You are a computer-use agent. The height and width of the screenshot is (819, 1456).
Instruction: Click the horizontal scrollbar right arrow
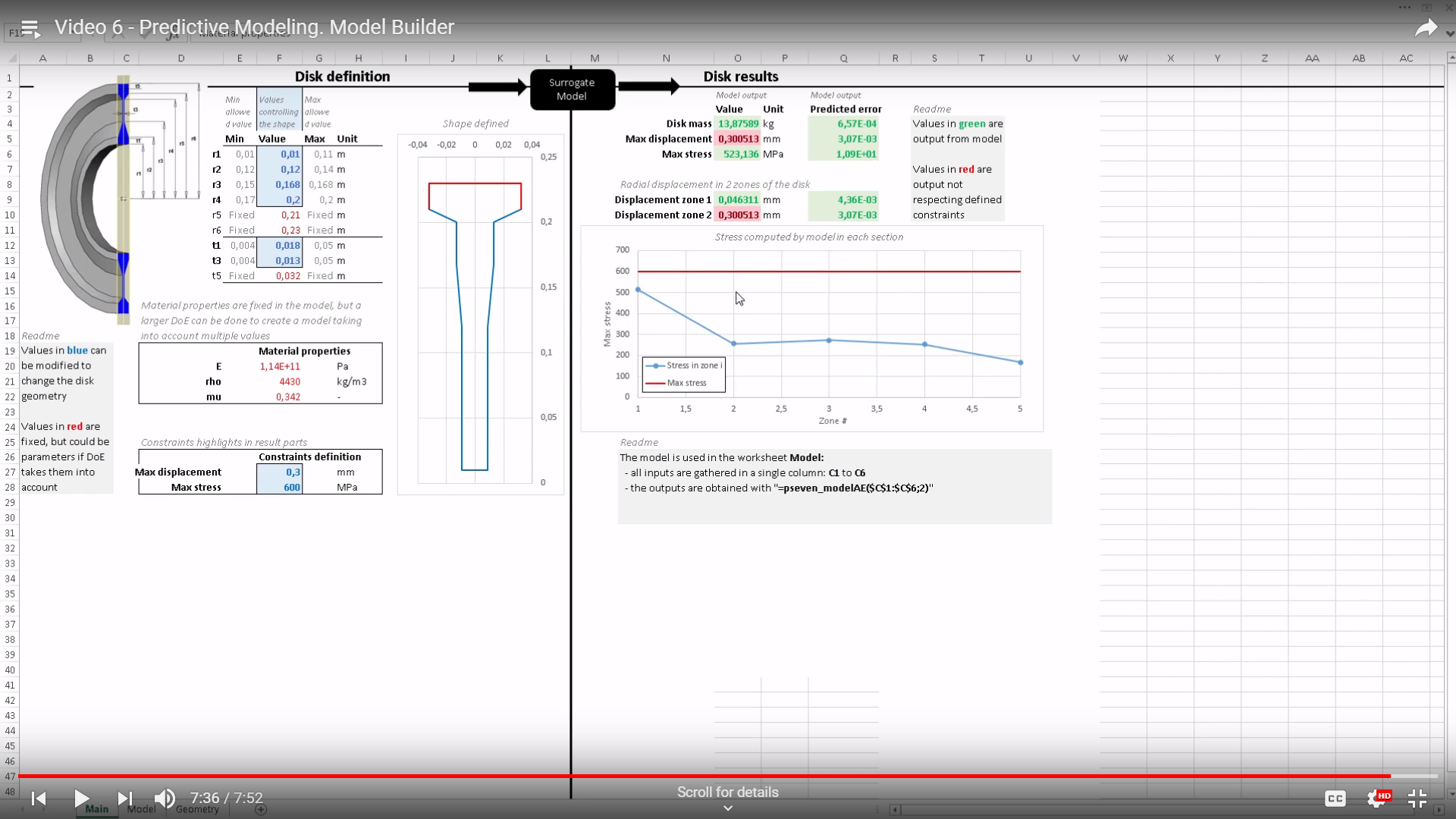point(1439,810)
